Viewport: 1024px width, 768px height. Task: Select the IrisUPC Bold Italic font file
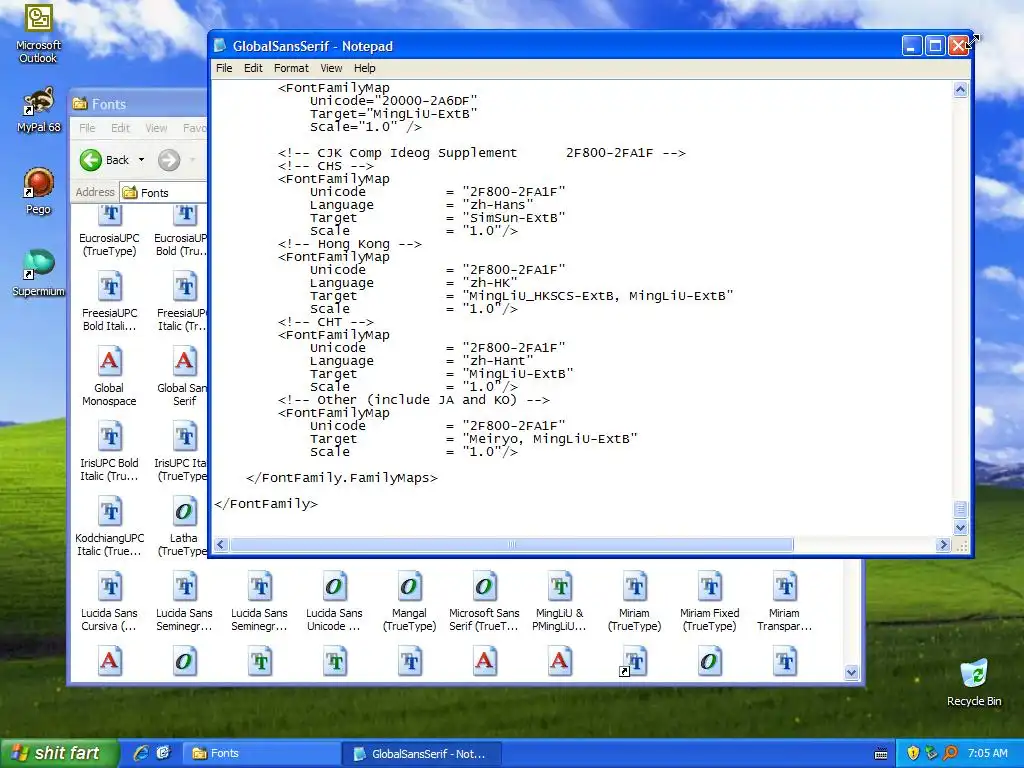click(109, 453)
